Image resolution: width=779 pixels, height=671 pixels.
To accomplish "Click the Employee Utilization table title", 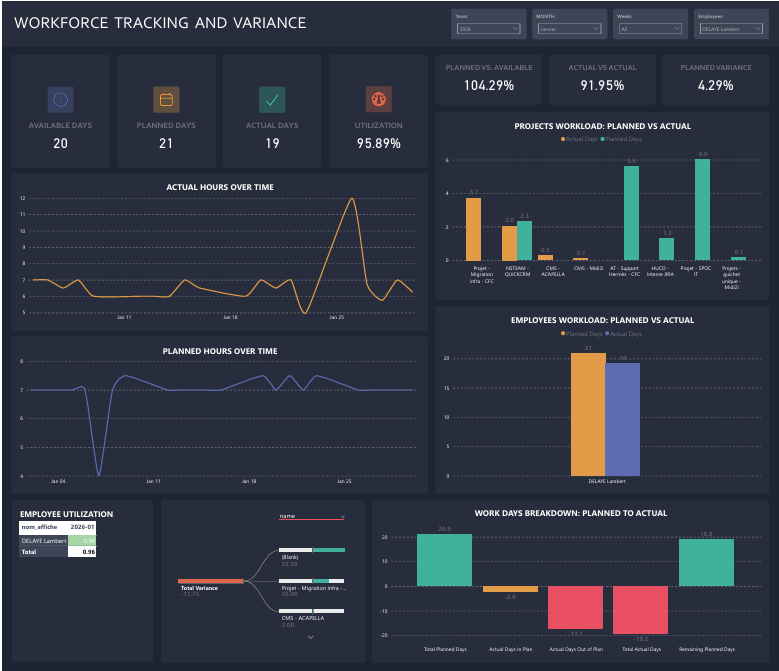I will pos(67,514).
